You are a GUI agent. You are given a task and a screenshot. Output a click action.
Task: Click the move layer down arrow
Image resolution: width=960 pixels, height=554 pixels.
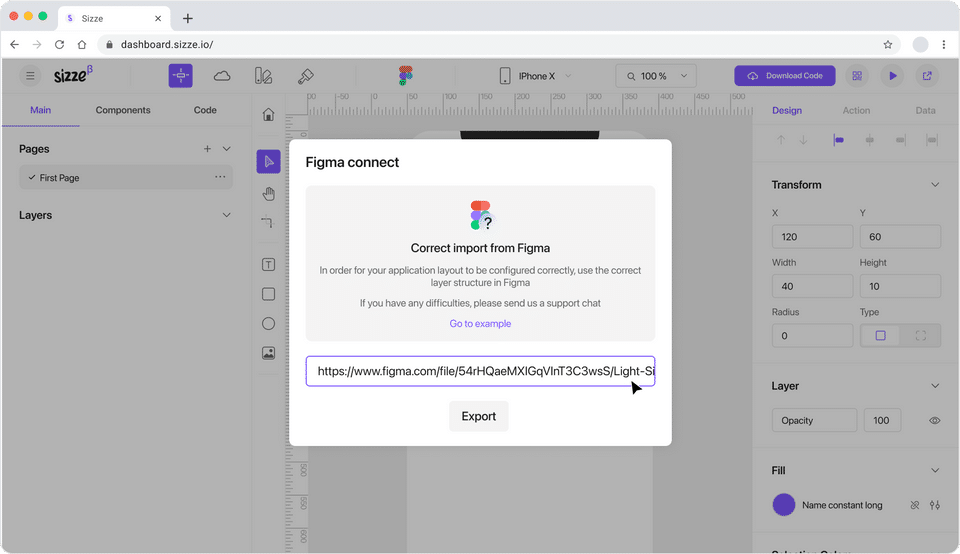tap(803, 140)
